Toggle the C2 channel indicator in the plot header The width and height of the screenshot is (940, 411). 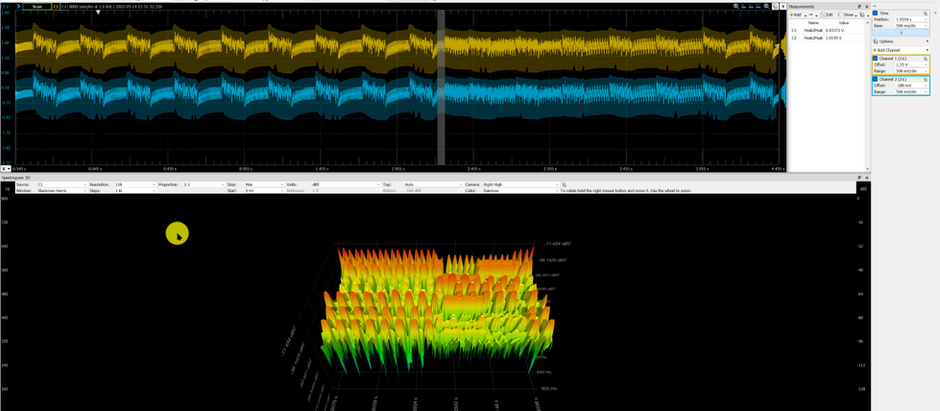[x=64, y=7]
